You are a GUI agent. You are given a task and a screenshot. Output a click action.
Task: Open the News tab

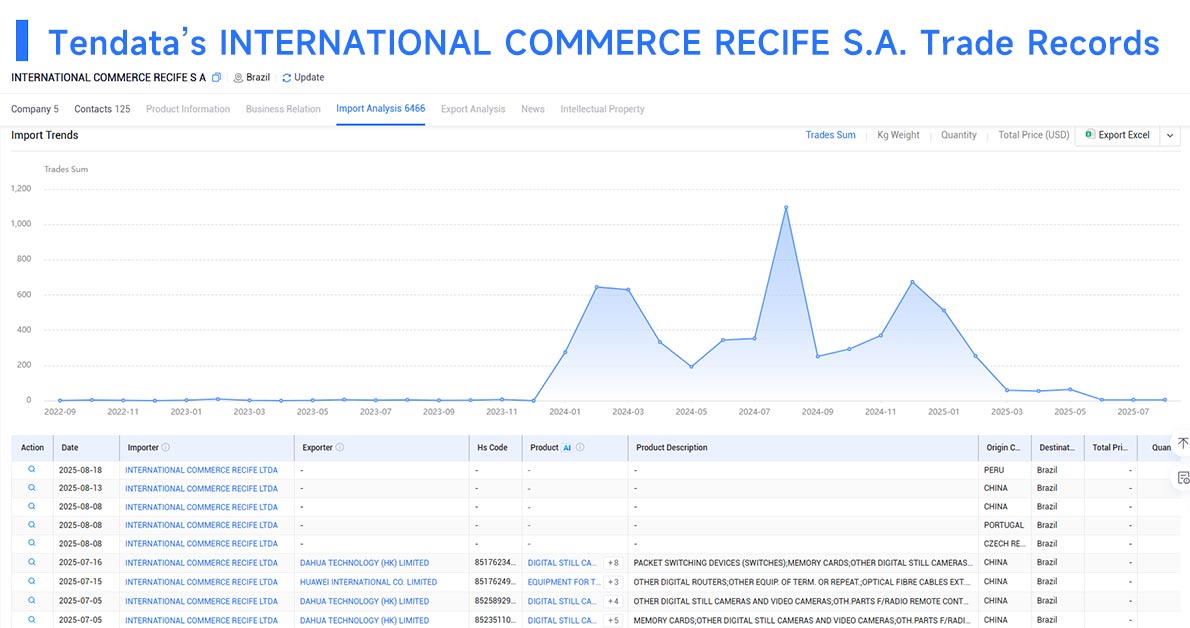pos(533,109)
